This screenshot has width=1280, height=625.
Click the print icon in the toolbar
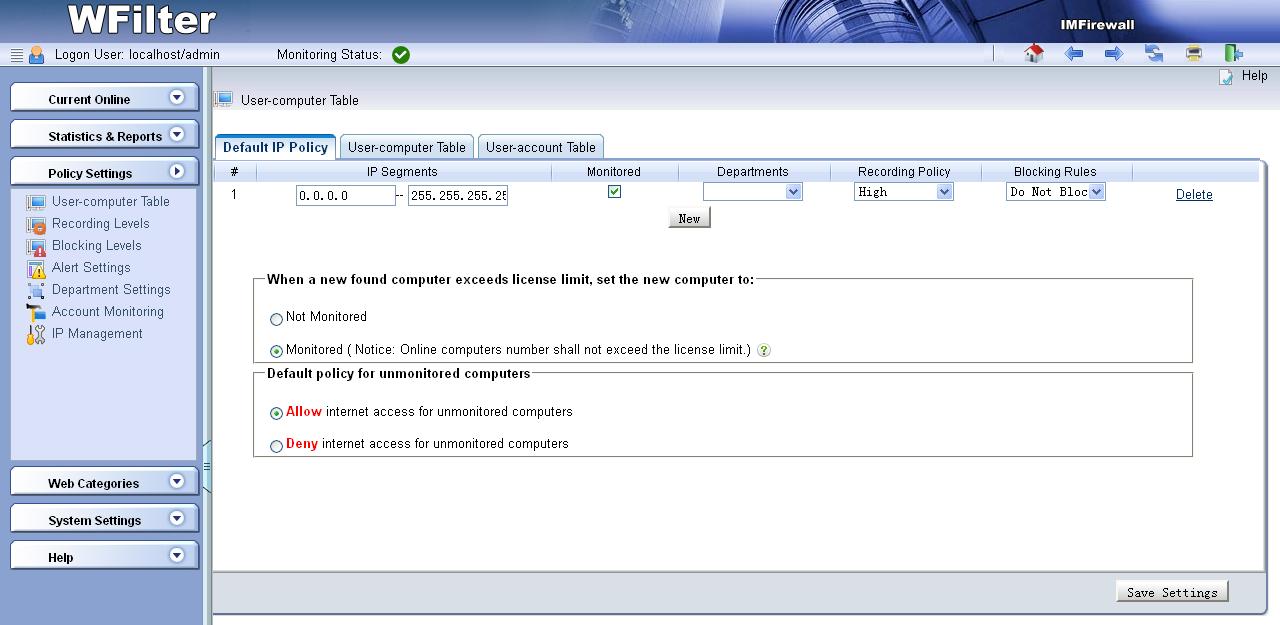pyautogui.click(x=1193, y=54)
